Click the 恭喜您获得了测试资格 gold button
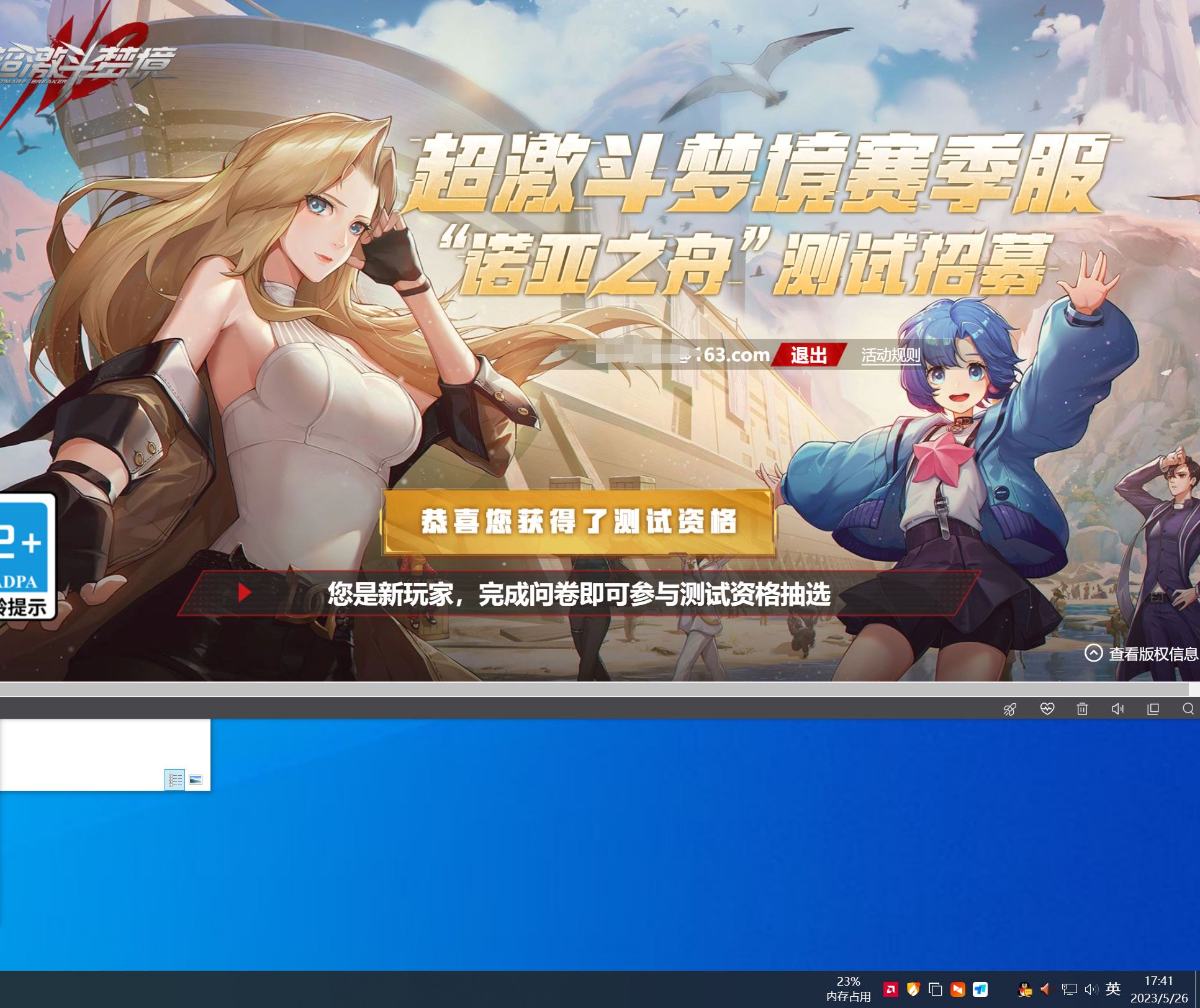The width and height of the screenshot is (1200, 1008). [579, 521]
